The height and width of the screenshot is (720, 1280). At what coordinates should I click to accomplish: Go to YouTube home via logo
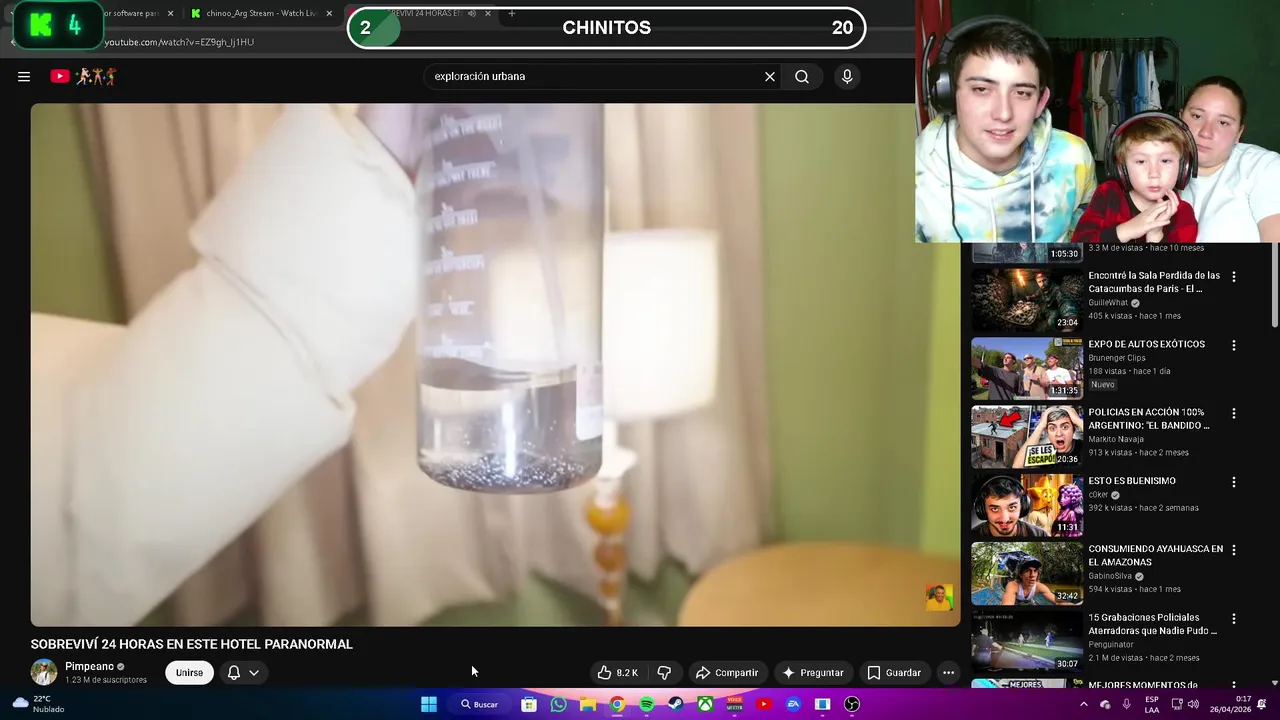pos(84,76)
